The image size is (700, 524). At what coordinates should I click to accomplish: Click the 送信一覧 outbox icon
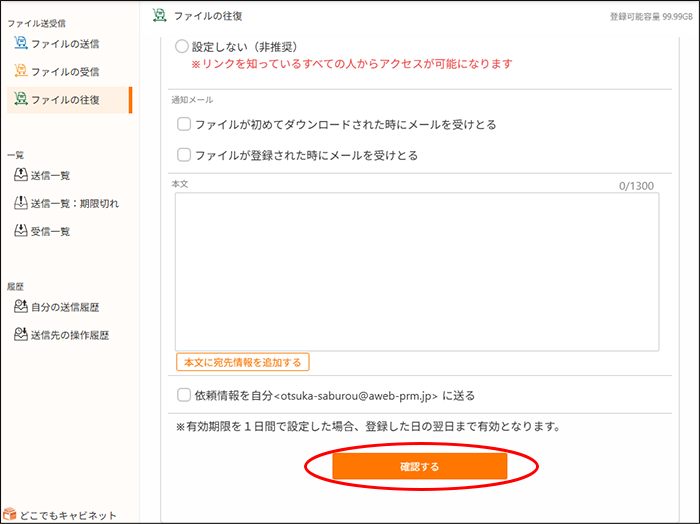coord(21,175)
